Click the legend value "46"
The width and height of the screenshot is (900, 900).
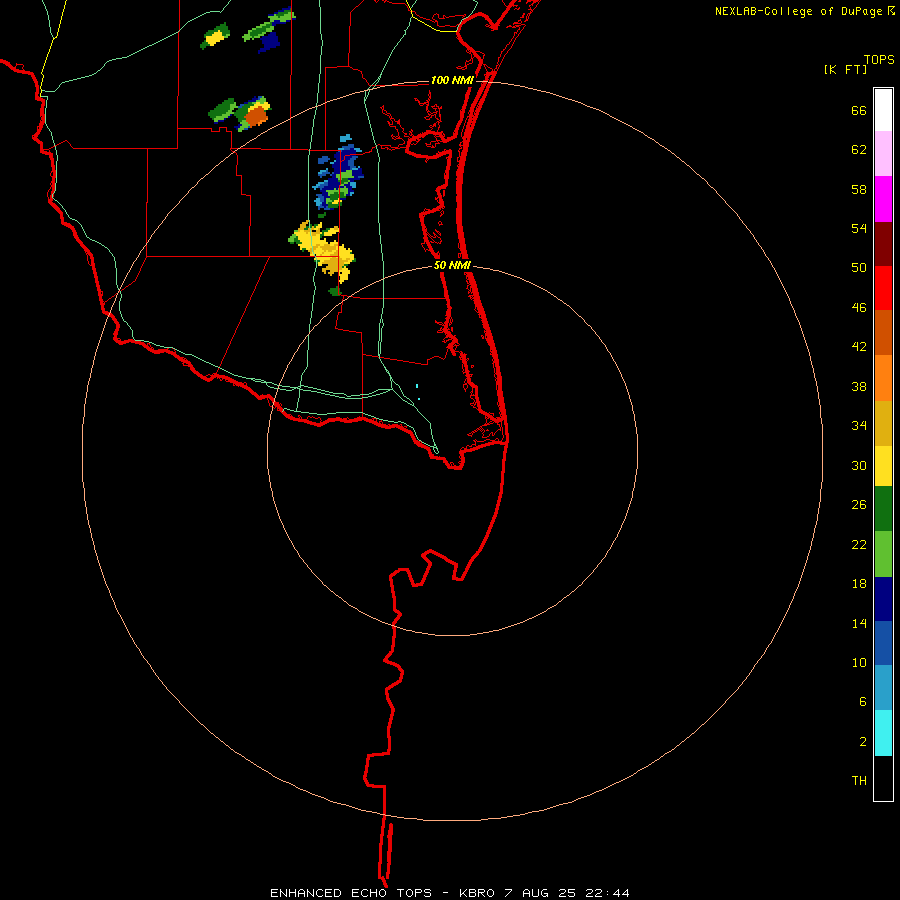[859, 307]
